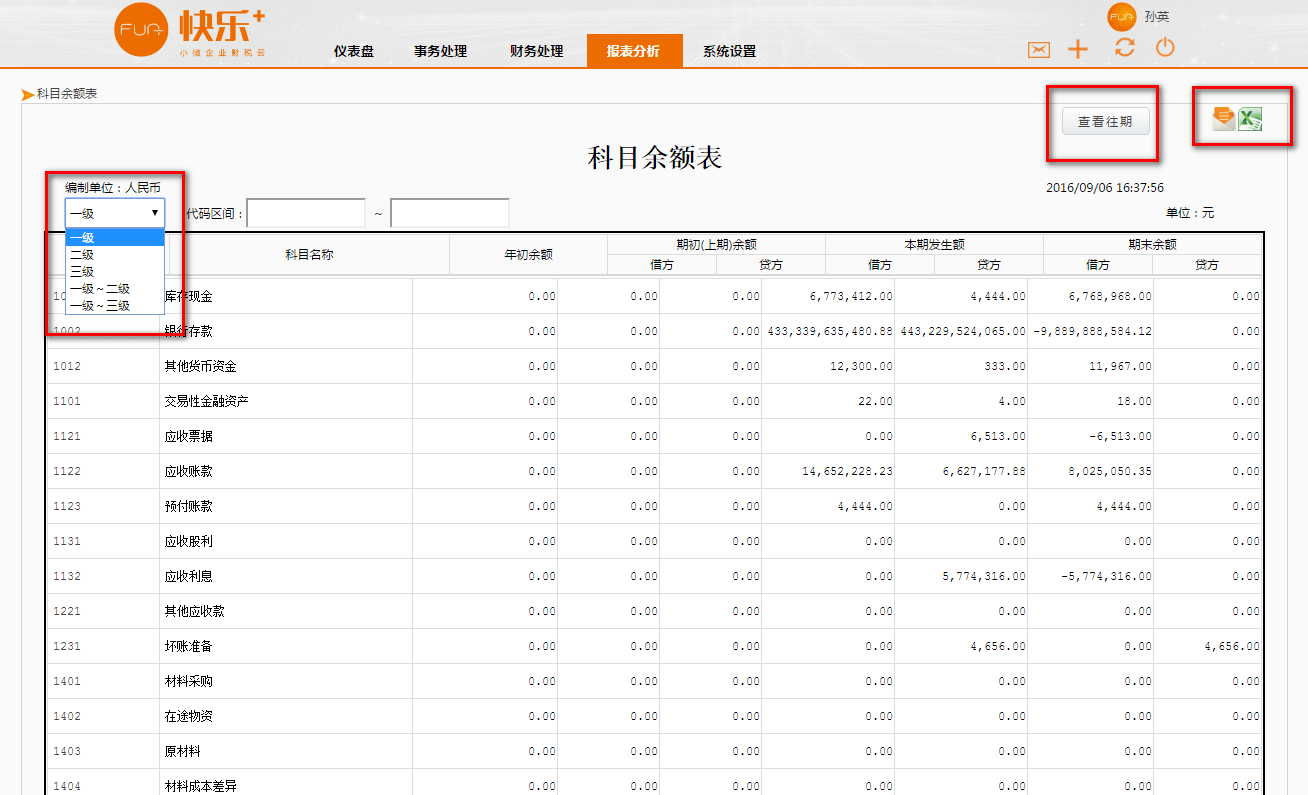Click the 科目名称 column header
The height and width of the screenshot is (795, 1308).
309,254
